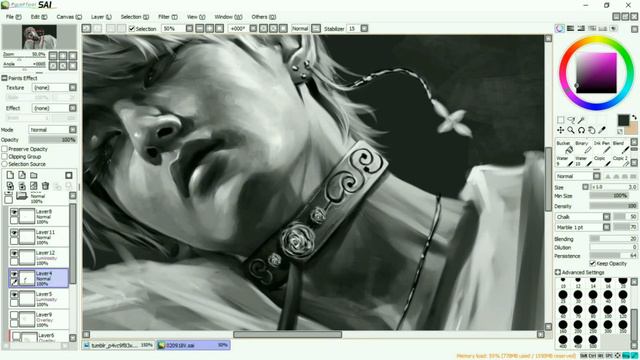Adjust the layer Opacity slider
The width and height of the screenshot is (640, 360).
(53, 140)
